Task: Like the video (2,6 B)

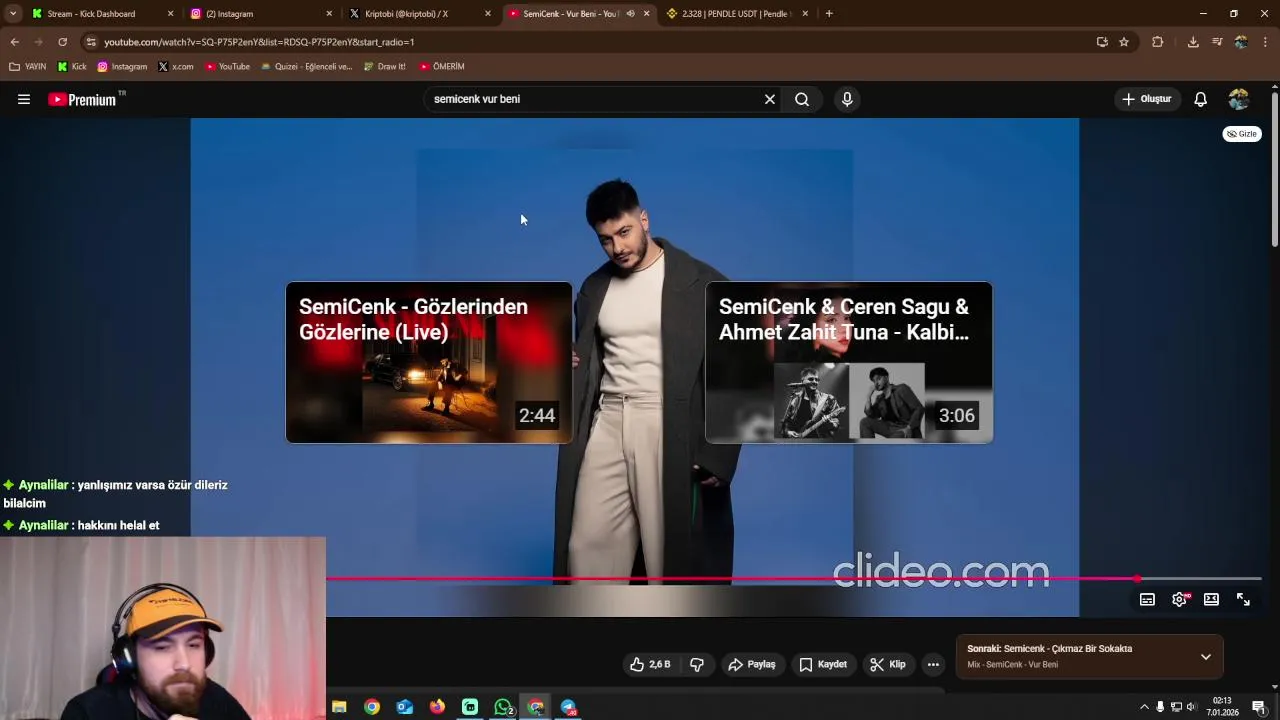Action: pyautogui.click(x=650, y=664)
